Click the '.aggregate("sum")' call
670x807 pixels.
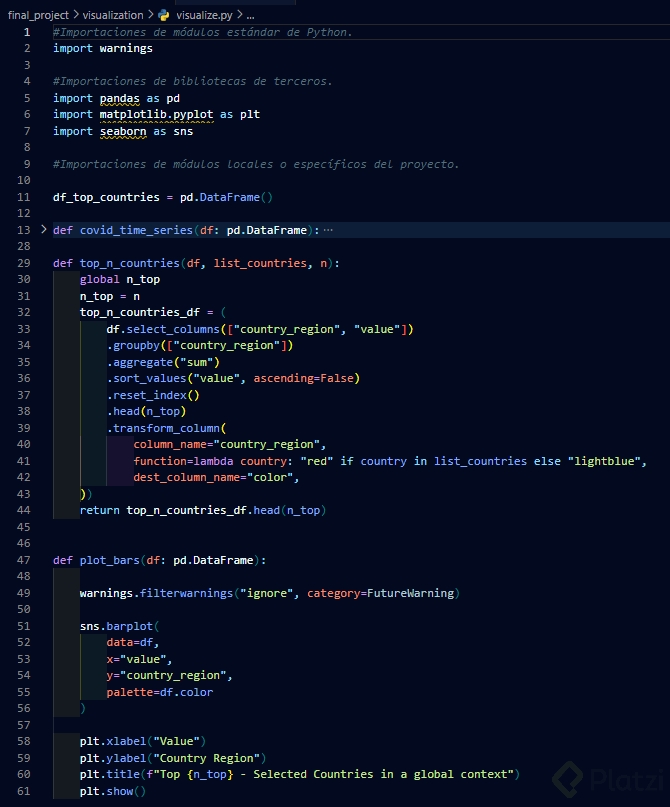tap(164, 362)
